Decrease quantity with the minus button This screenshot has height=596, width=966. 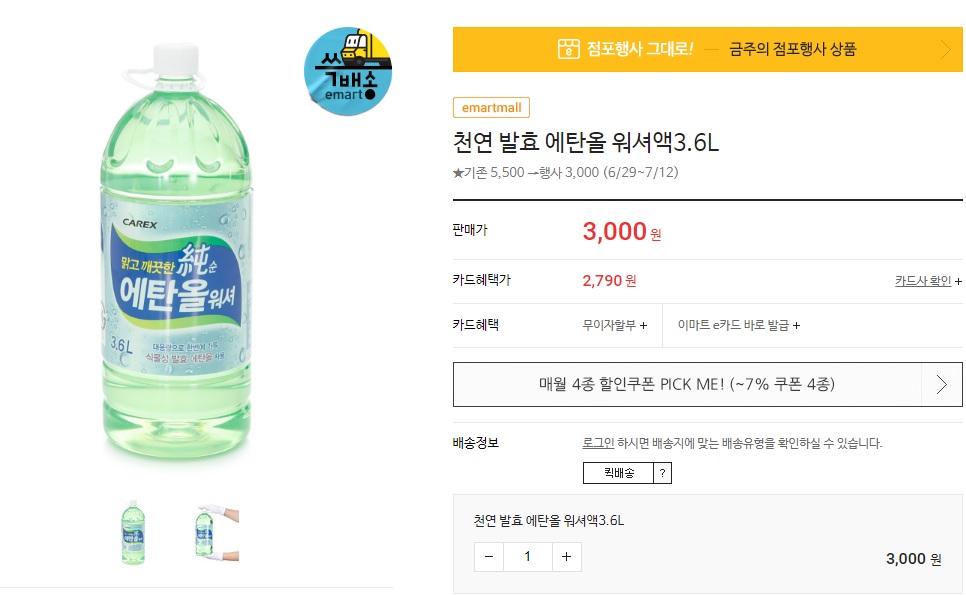tap(488, 556)
